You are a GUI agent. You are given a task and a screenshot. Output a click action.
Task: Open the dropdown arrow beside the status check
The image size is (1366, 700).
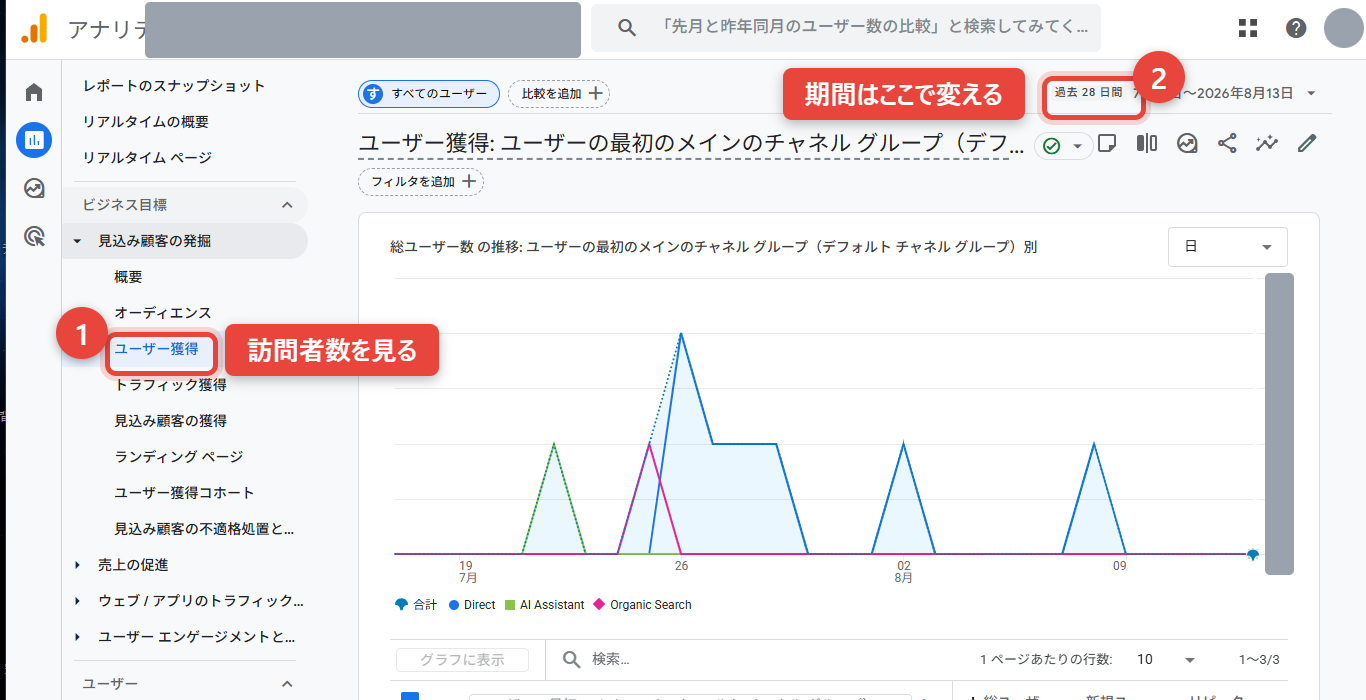click(1078, 146)
